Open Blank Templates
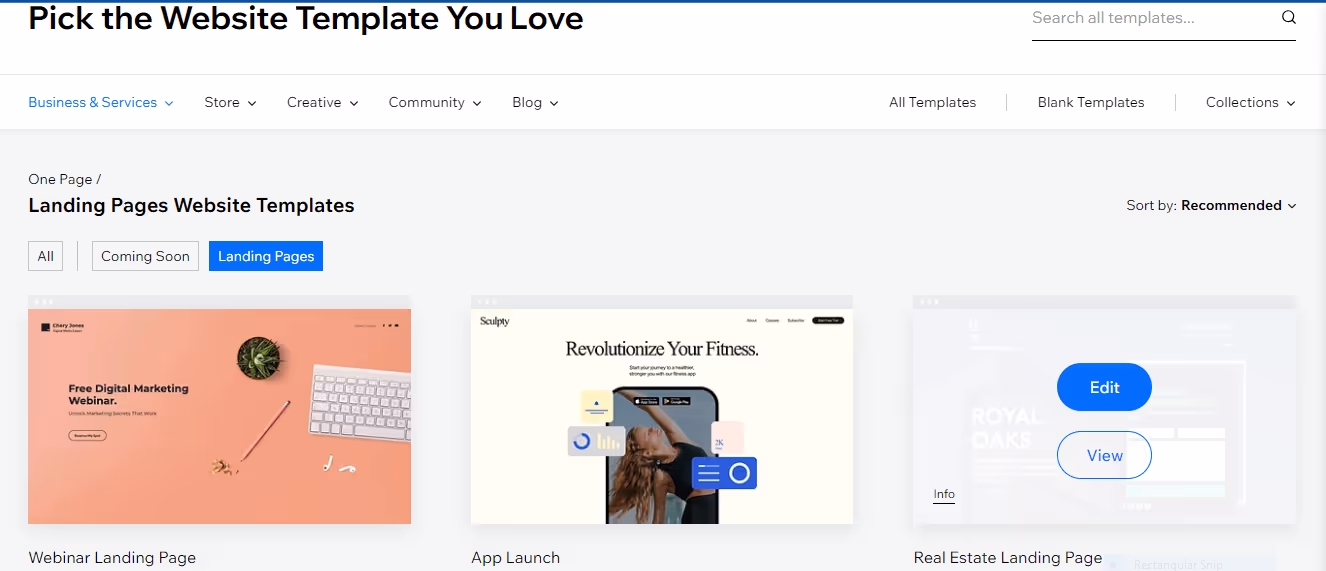 1091,102
